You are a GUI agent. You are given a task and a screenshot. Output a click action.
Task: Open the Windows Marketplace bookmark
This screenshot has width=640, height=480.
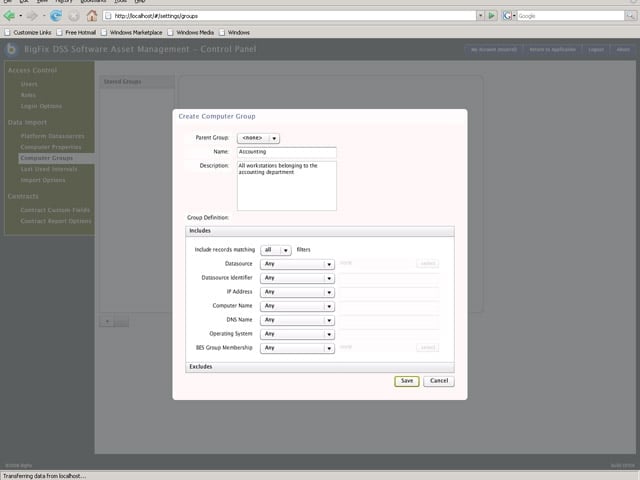(131, 32)
